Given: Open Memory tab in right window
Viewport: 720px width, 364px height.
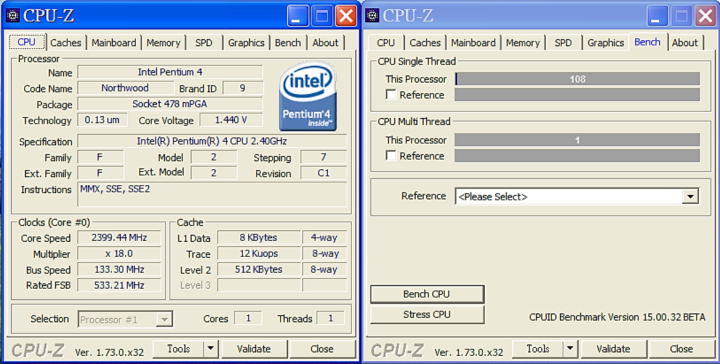Looking at the screenshot, I should 523,43.
